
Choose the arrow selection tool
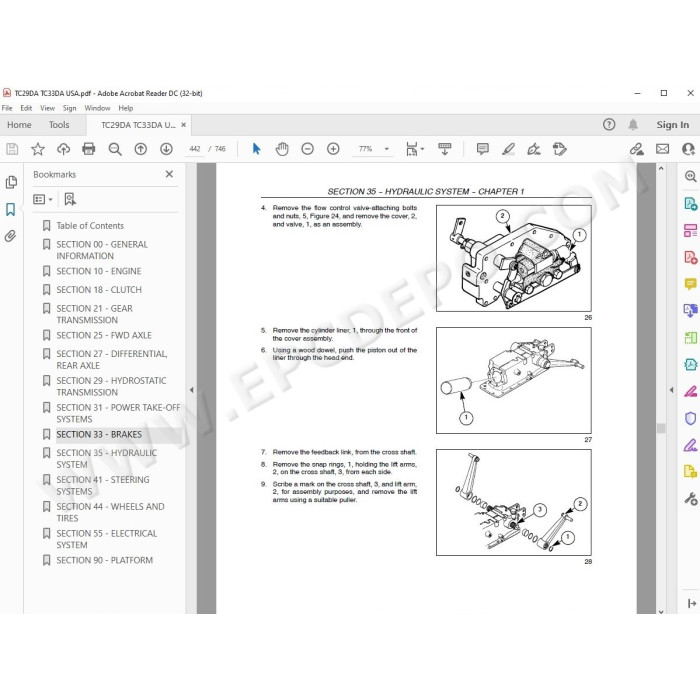pyautogui.click(x=256, y=149)
